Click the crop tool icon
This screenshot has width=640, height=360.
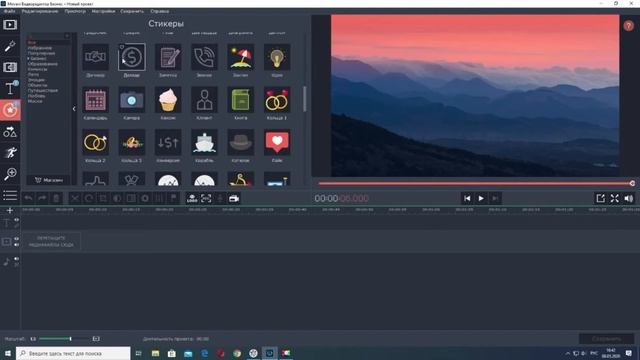click(103, 198)
